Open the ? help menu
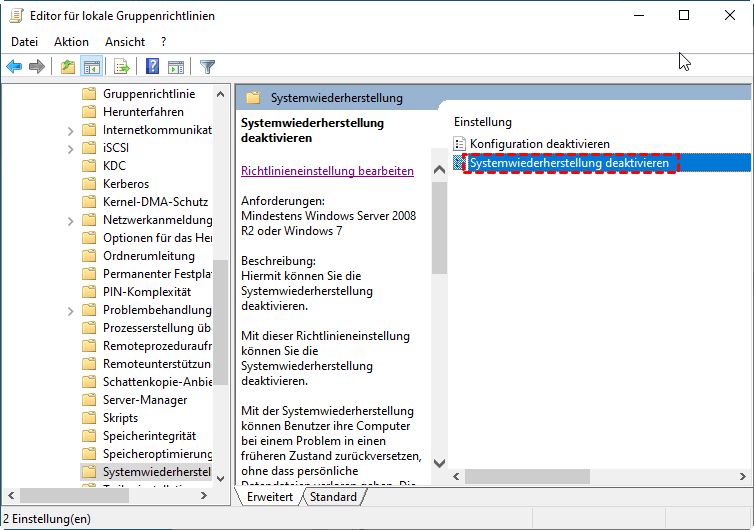Screen dimensions: 754x530 [163, 42]
